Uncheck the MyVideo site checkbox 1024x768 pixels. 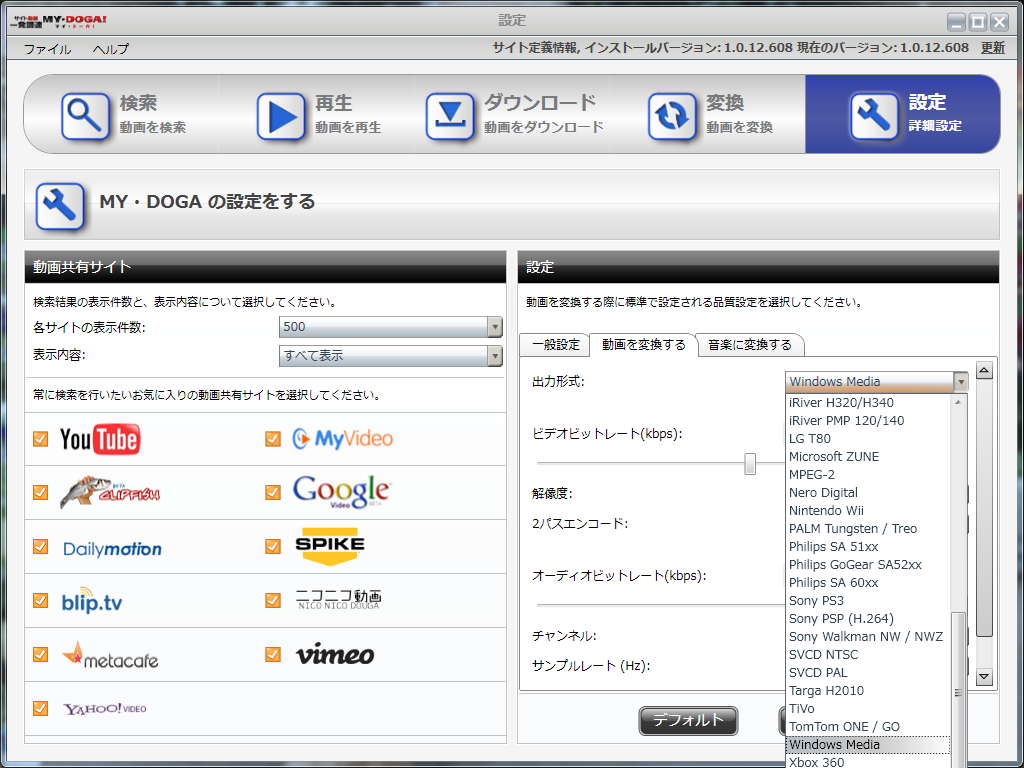[x=273, y=439]
